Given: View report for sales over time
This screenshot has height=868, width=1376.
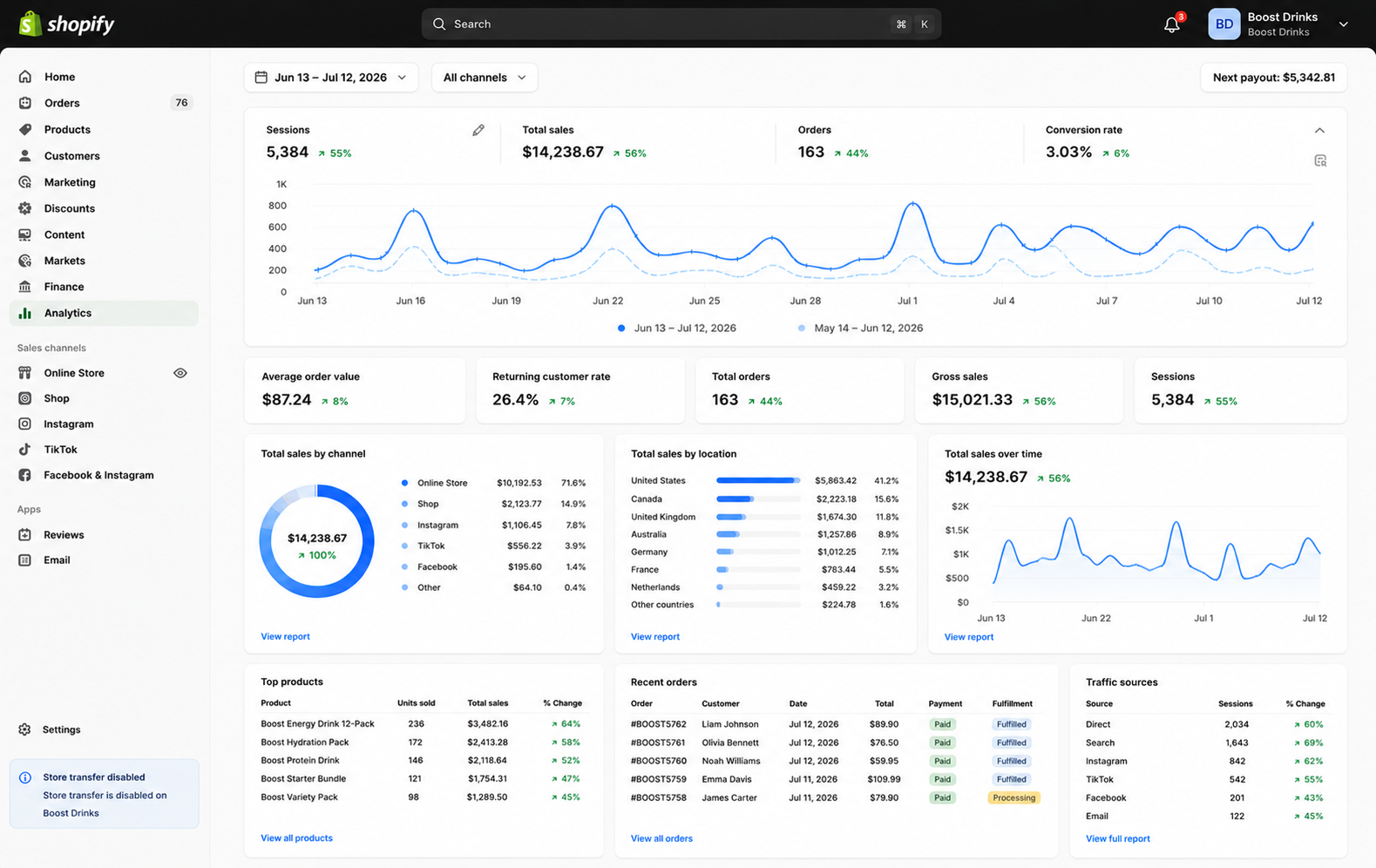Looking at the screenshot, I should (x=969, y=637).
